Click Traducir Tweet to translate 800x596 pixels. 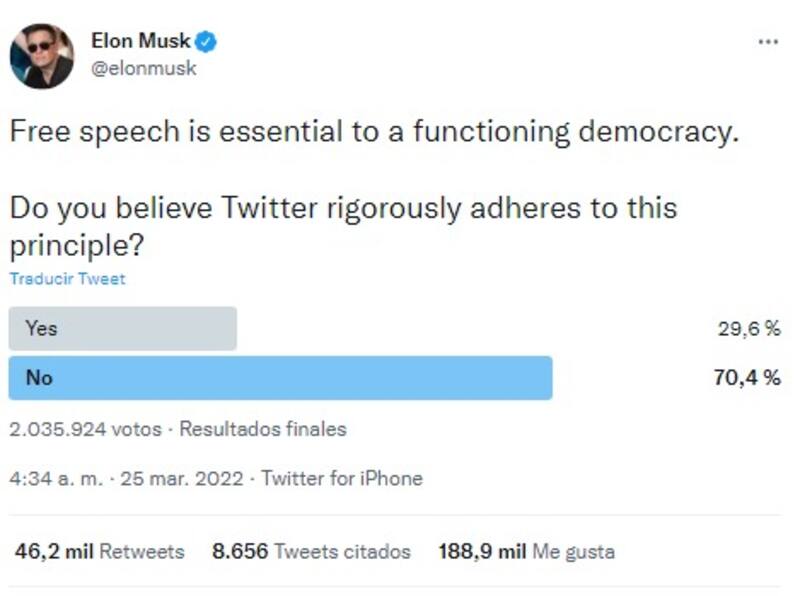[x=67, y=279]
